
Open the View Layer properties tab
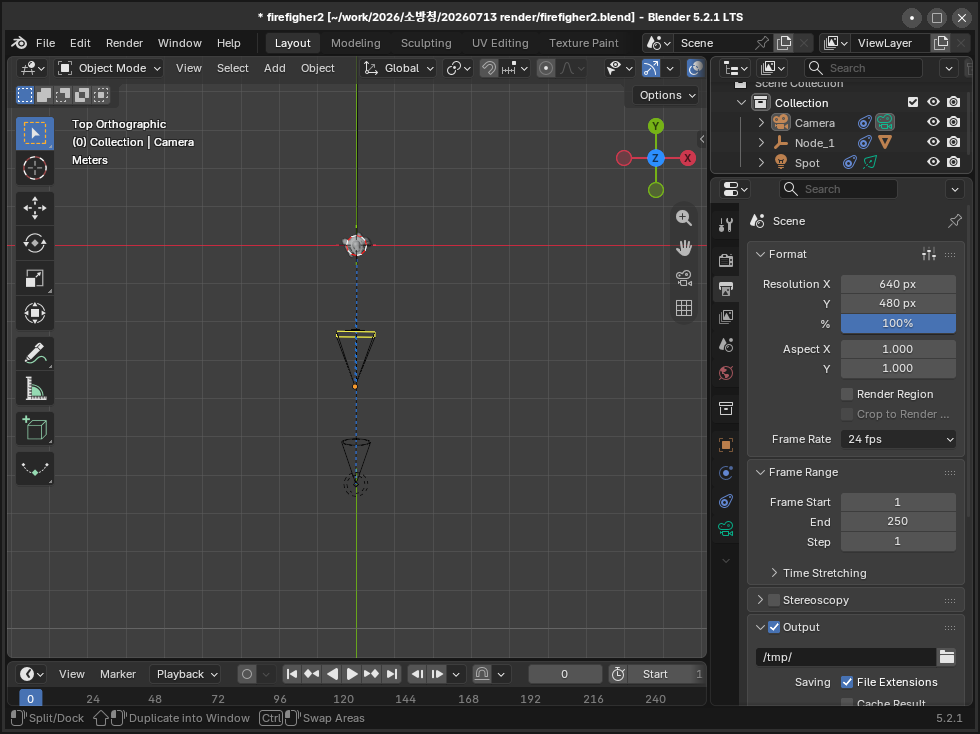tap(726, 317)
